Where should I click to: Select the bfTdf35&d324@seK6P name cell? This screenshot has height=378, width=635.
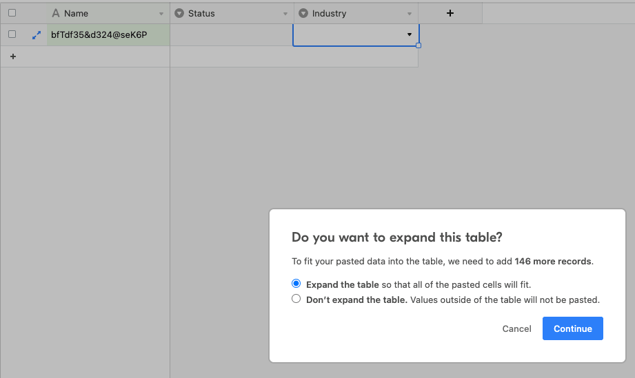click(x=108, y=35)
